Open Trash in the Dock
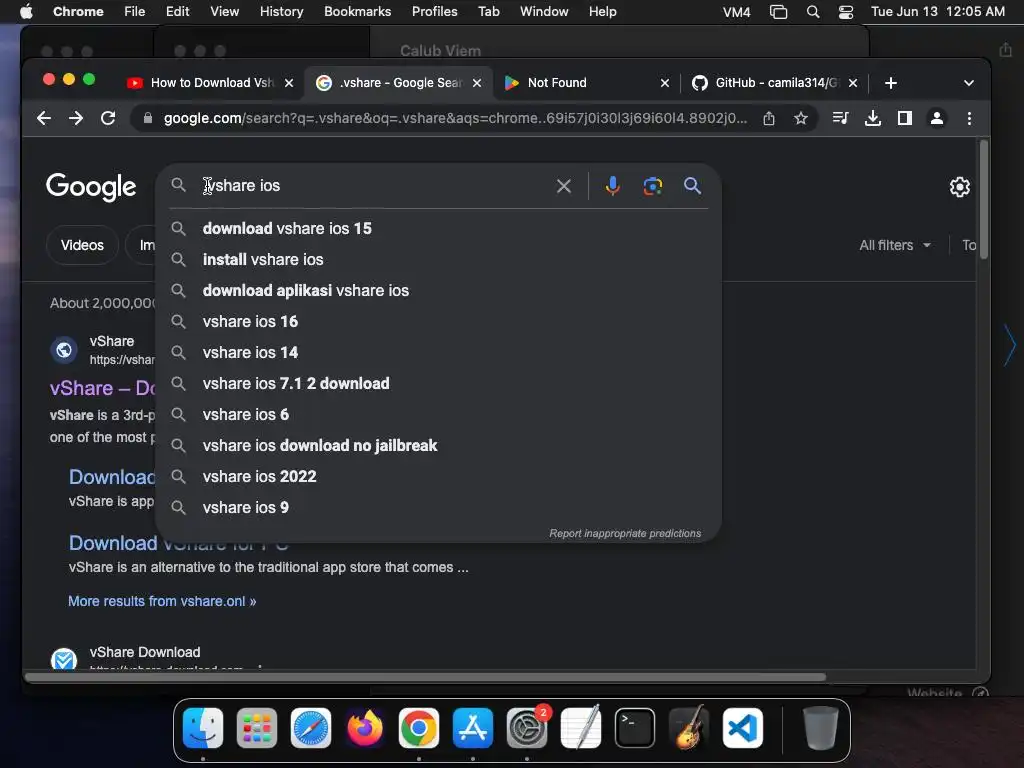This screenshot has height=768, width=1024. pos(820,728)
